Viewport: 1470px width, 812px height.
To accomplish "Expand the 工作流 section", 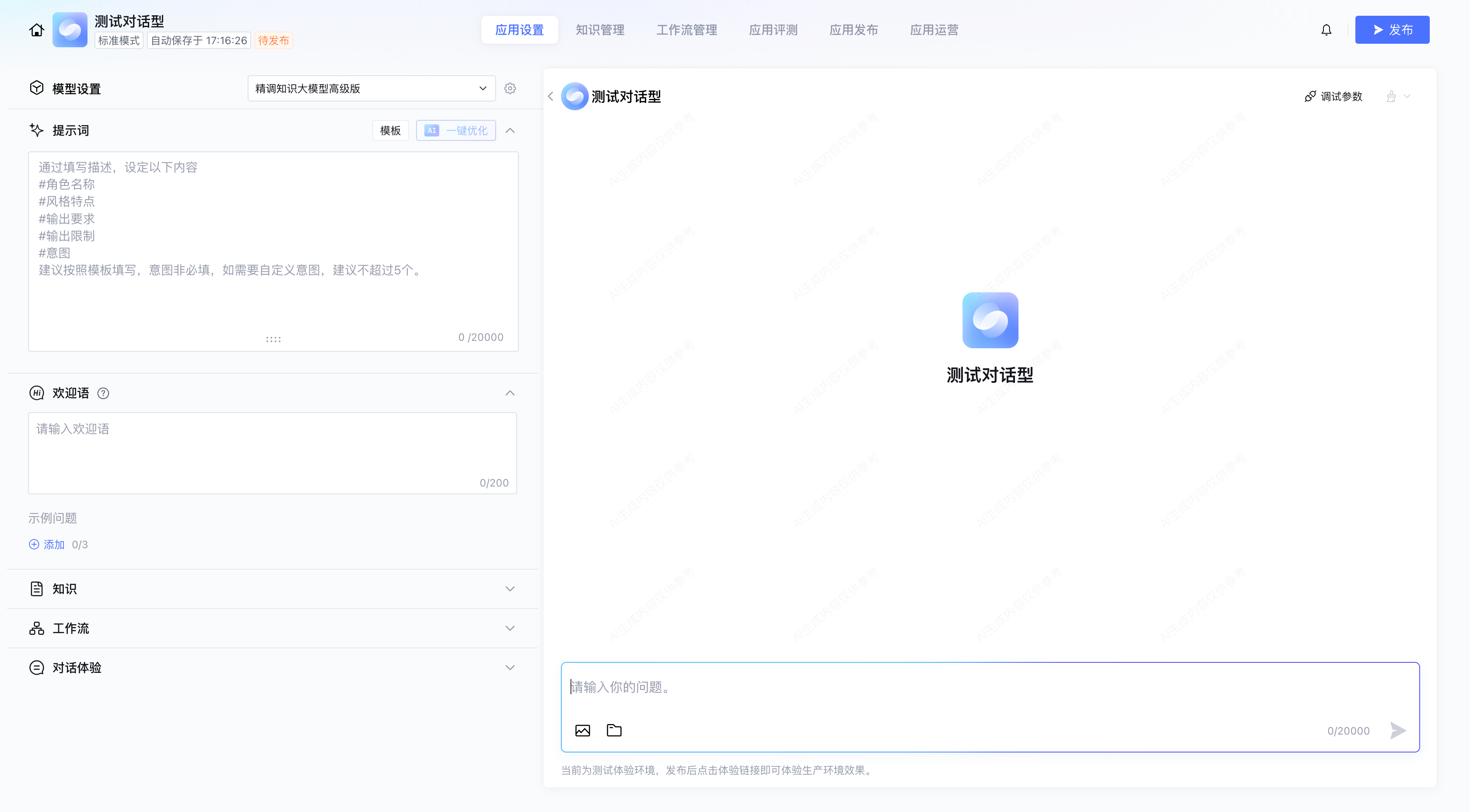I will coord(510,628).
